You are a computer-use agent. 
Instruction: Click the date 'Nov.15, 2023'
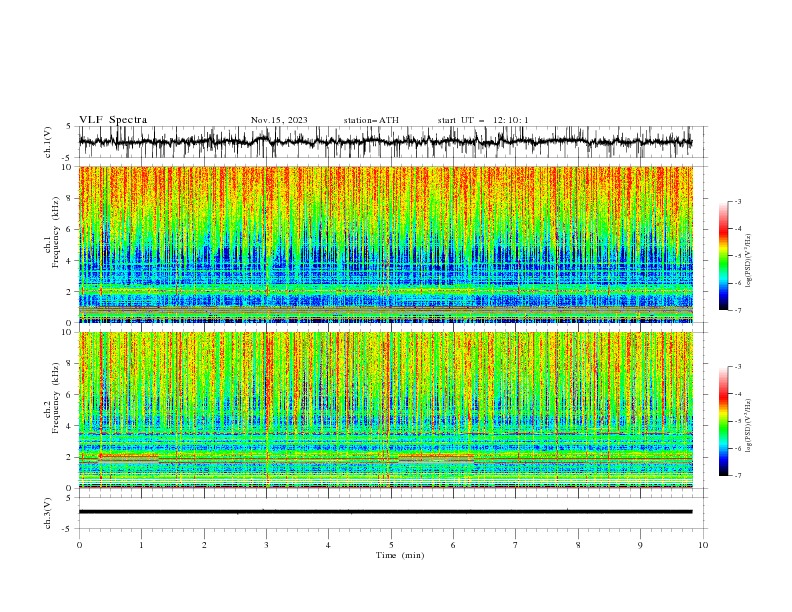click(x=279, y=120)
